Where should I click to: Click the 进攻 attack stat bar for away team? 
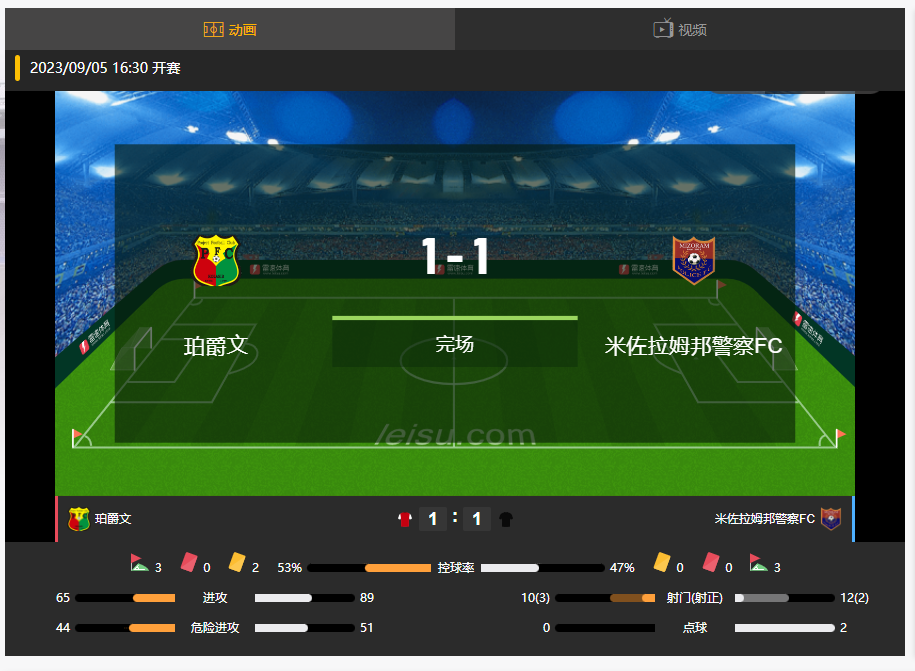305,598
